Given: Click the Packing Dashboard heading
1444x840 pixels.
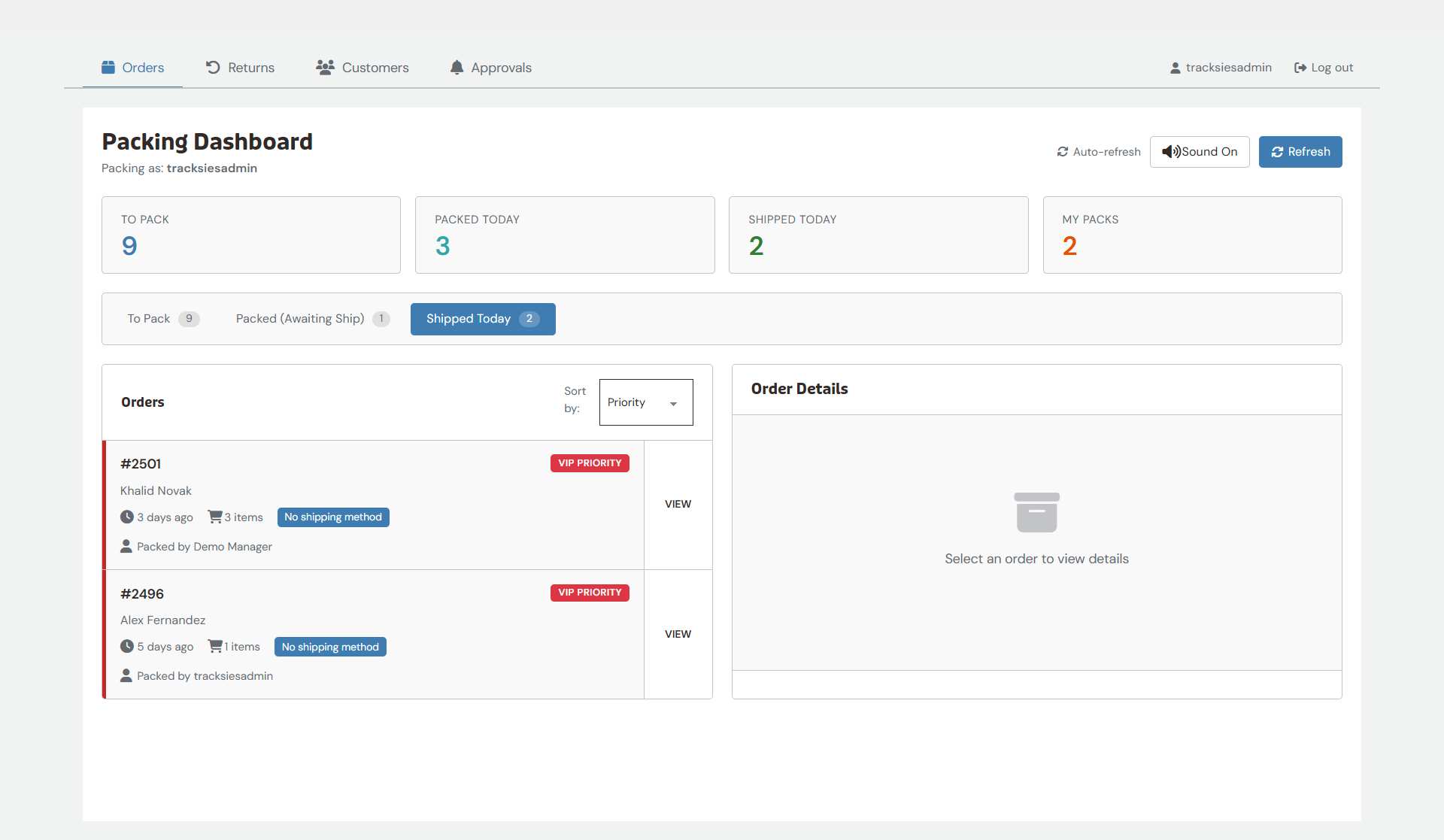Looking at the screenshot, I should pyautogui.click(x=207, y=141).
